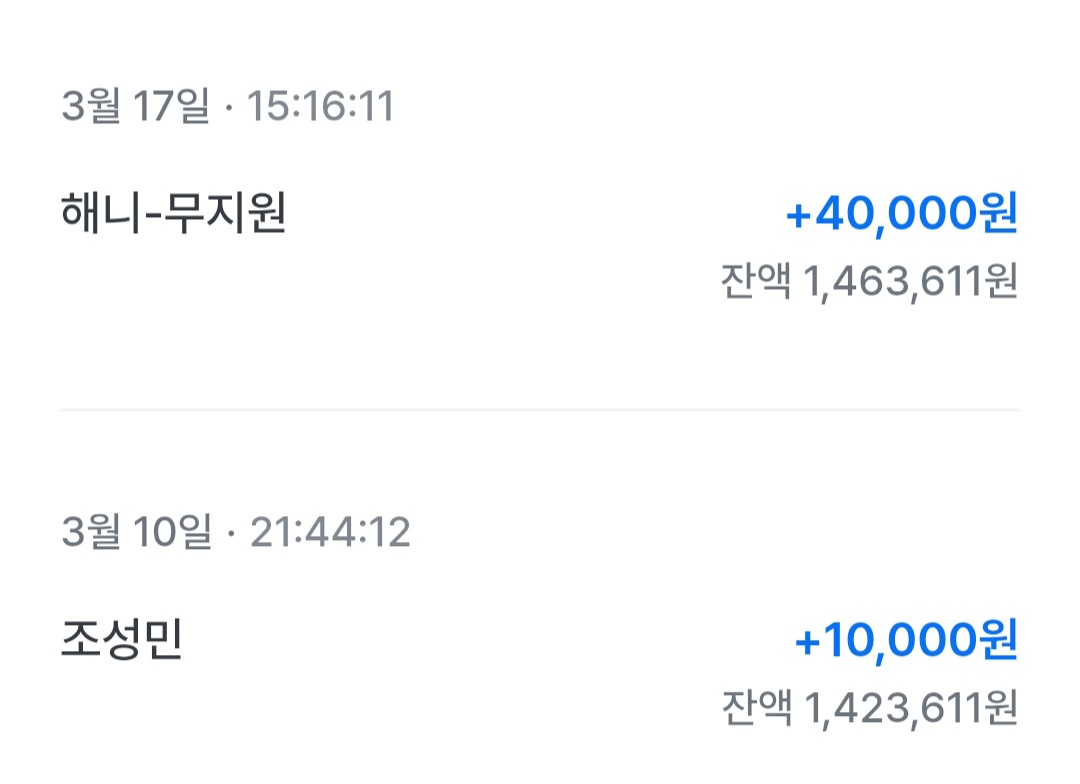Click blank space between 조성민 and +10,000원
This screenshot has height=784, width=1080.
point(480,641)
